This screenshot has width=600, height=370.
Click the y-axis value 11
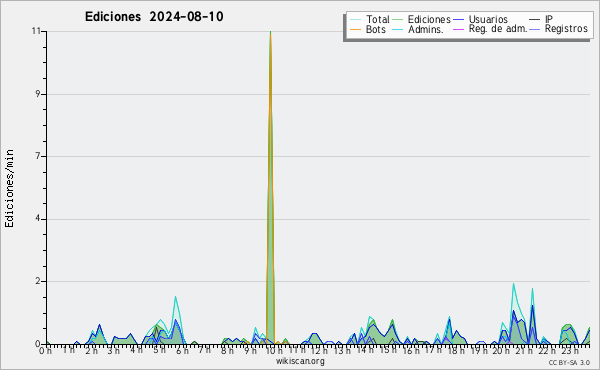click(36, 31)
